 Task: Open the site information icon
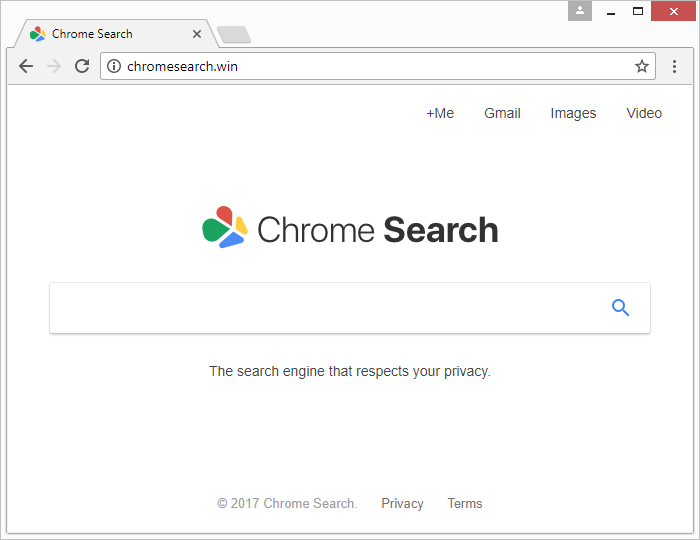114,67
